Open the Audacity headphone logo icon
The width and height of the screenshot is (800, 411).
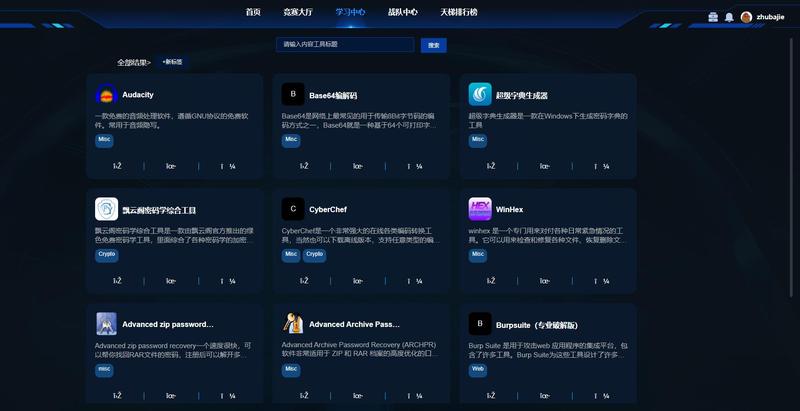(107, 94)
